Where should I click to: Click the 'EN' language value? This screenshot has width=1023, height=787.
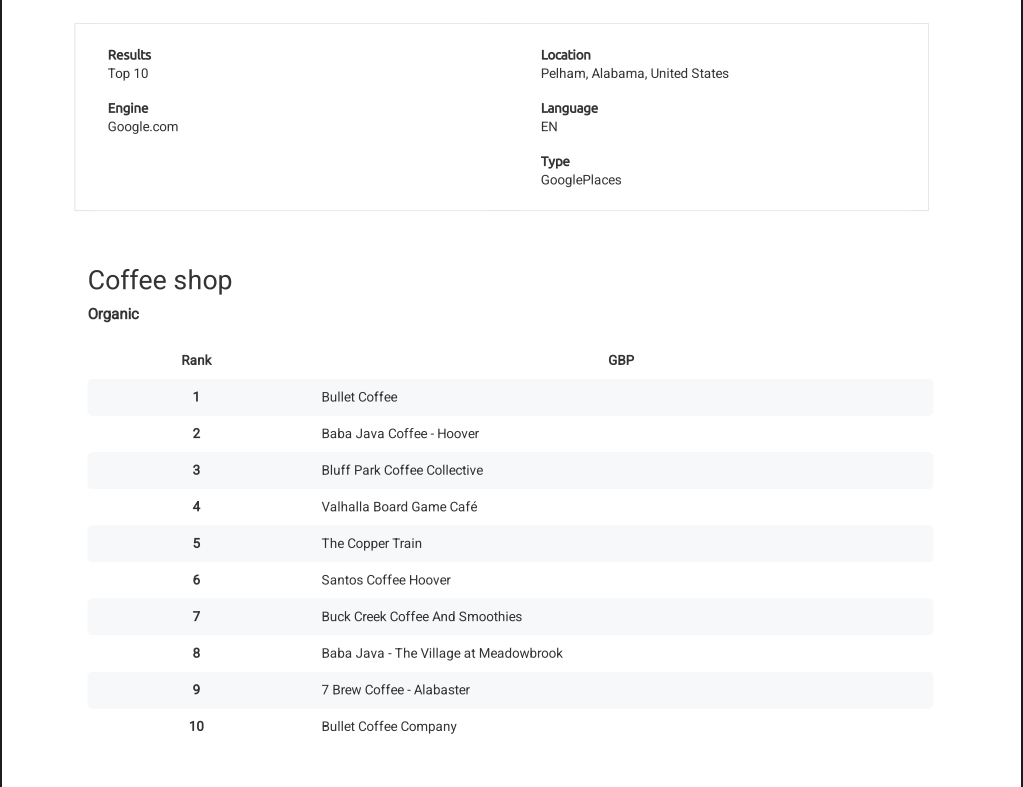(x=549, y=127)
